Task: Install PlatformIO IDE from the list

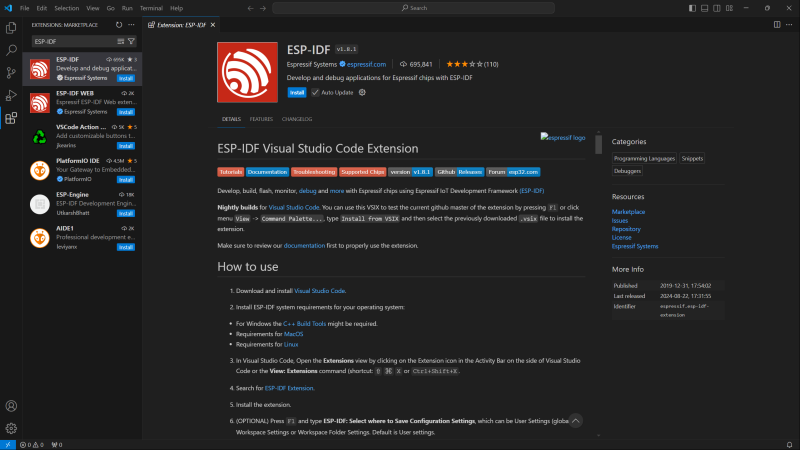Action: point(126,180)
